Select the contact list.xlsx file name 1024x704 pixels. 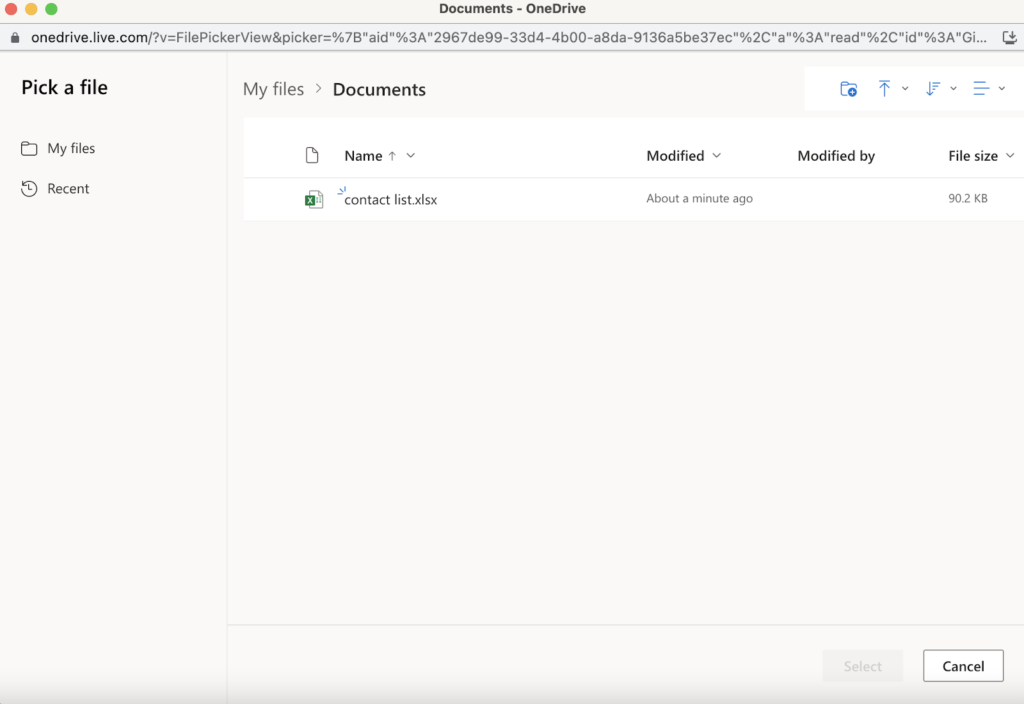(391, 199)
